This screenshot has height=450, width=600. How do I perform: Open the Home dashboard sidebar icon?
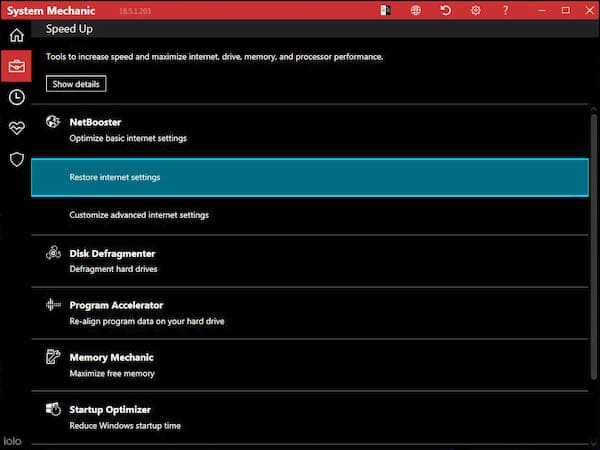(16, 35)
